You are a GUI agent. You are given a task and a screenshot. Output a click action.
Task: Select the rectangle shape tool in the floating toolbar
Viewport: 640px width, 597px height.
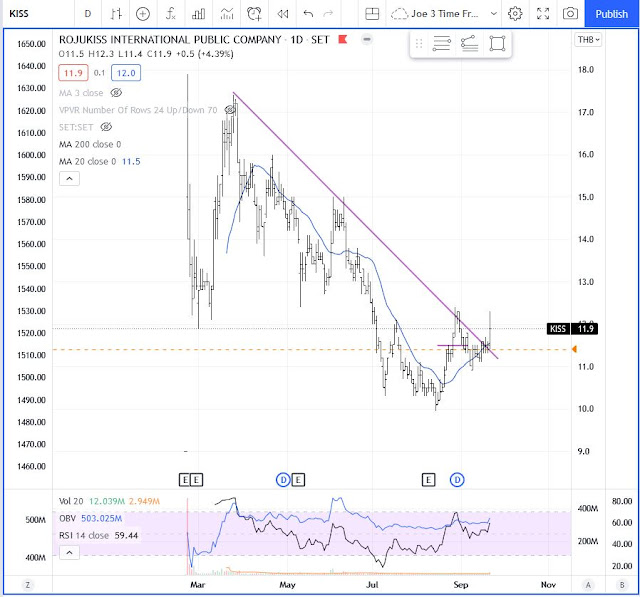[497, 43]
